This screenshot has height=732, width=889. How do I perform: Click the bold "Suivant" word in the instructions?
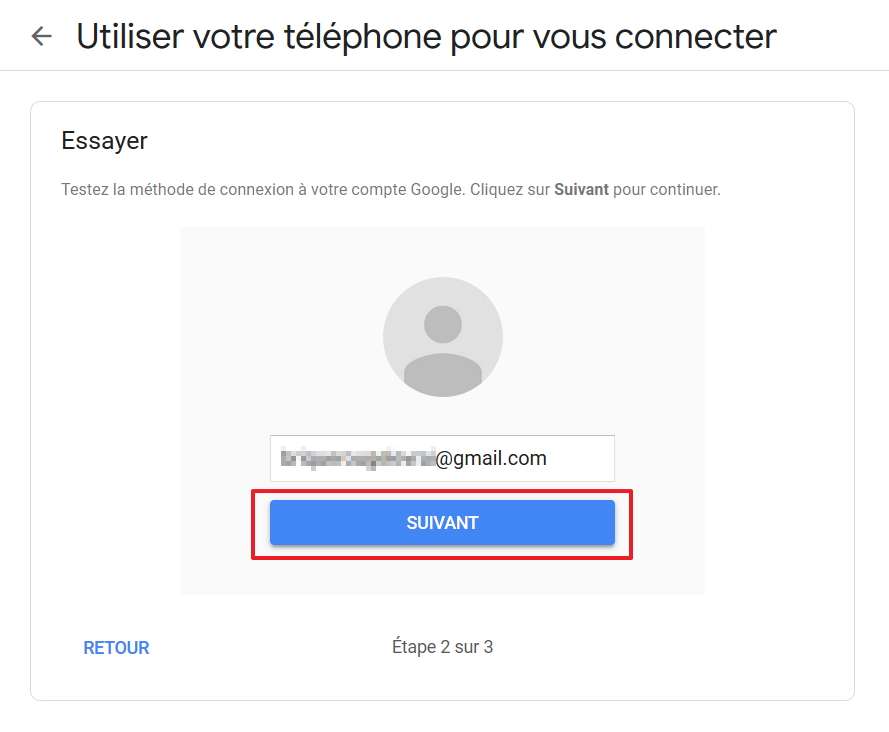581,189
